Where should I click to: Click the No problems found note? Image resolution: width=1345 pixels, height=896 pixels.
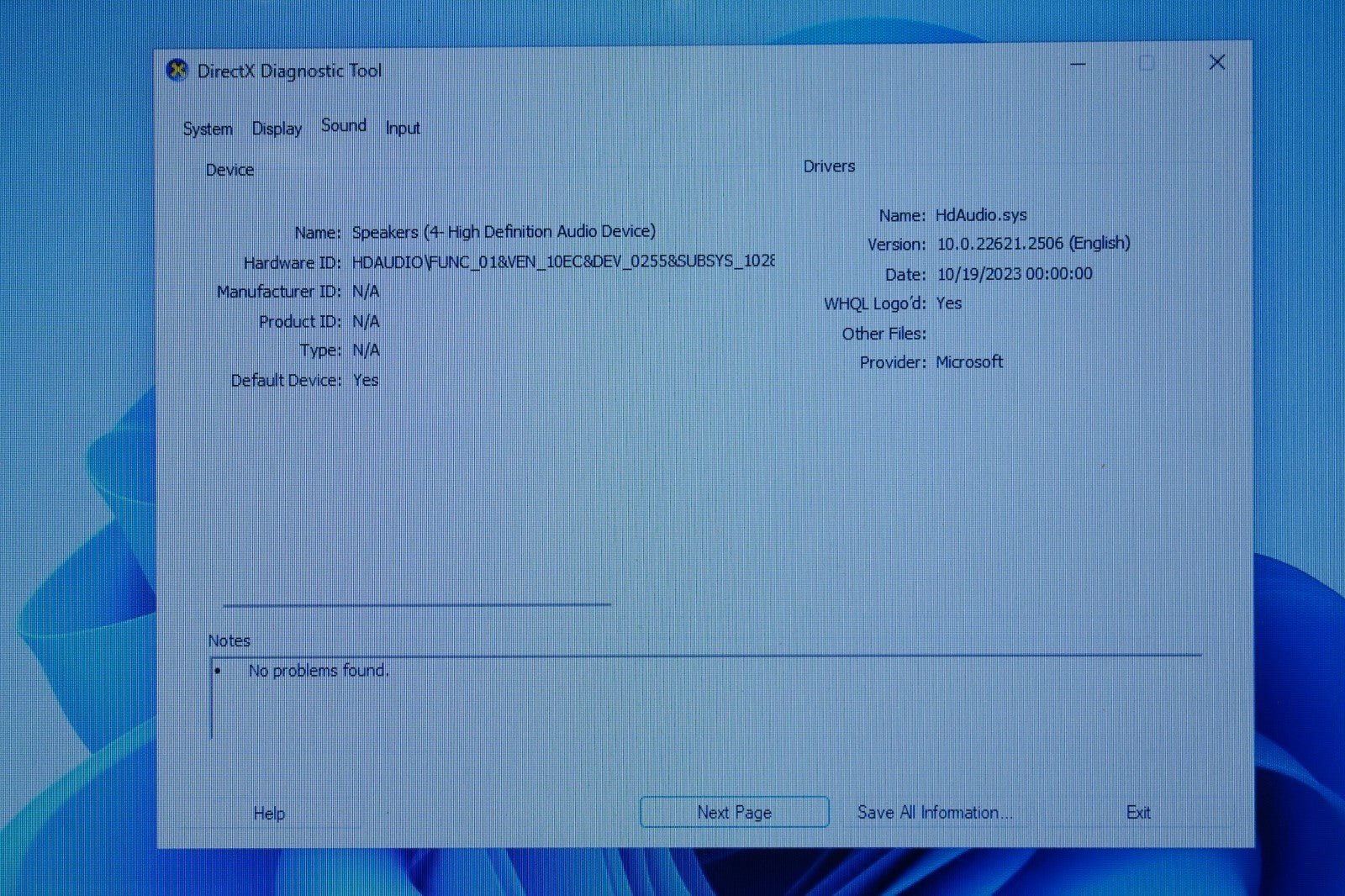[317, 671]
